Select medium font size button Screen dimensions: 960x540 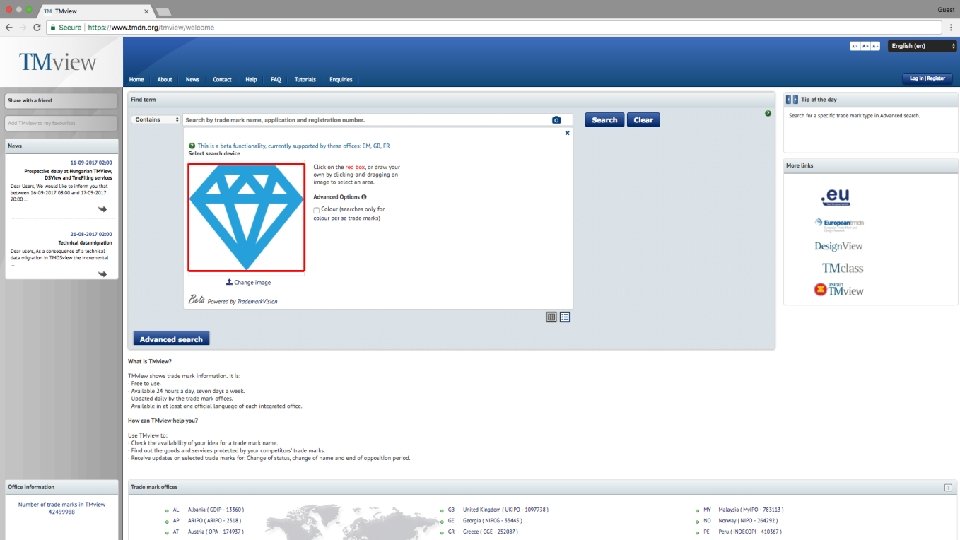pos(865,46)
